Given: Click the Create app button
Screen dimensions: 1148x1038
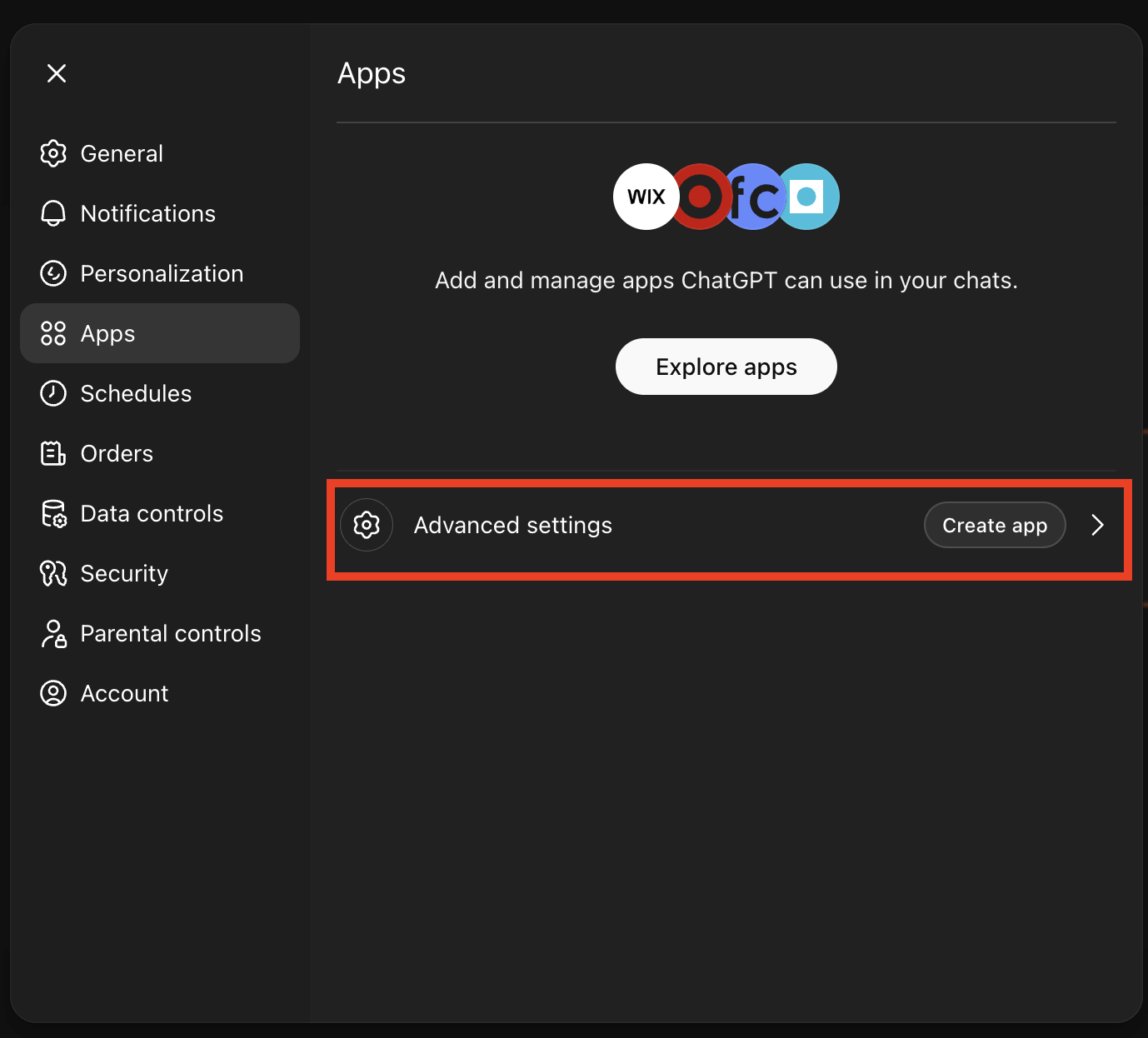Looking at the screenshot, I should click(x=995, y=525).
